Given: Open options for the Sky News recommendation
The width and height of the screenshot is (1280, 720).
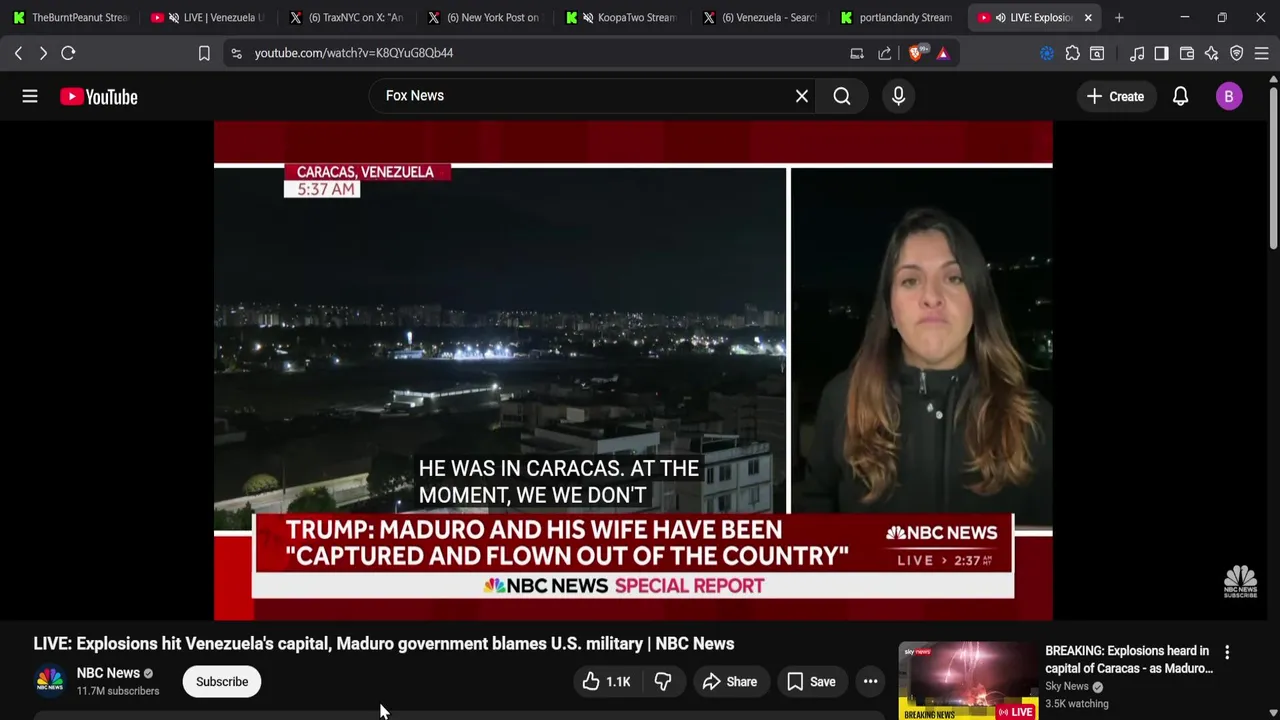Looking at the screenshot, I should click(x=1227, y=652).
